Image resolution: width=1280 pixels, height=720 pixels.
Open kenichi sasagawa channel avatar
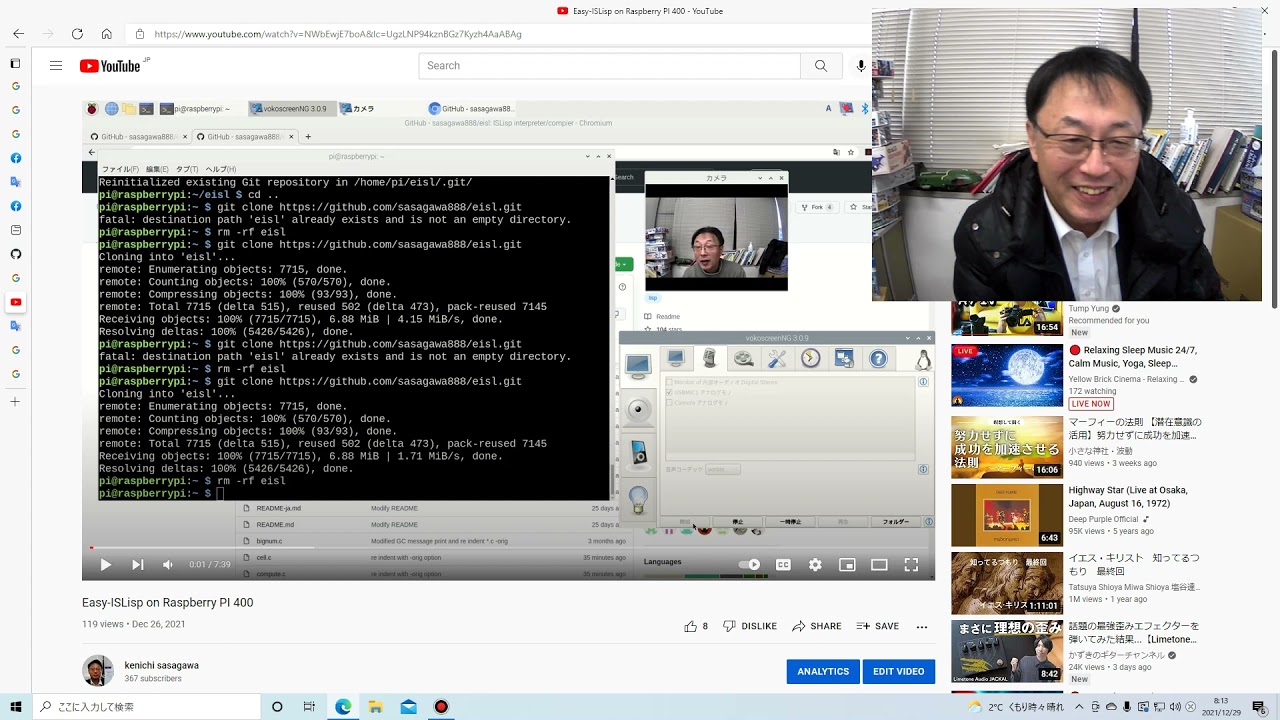coord(98,671)
